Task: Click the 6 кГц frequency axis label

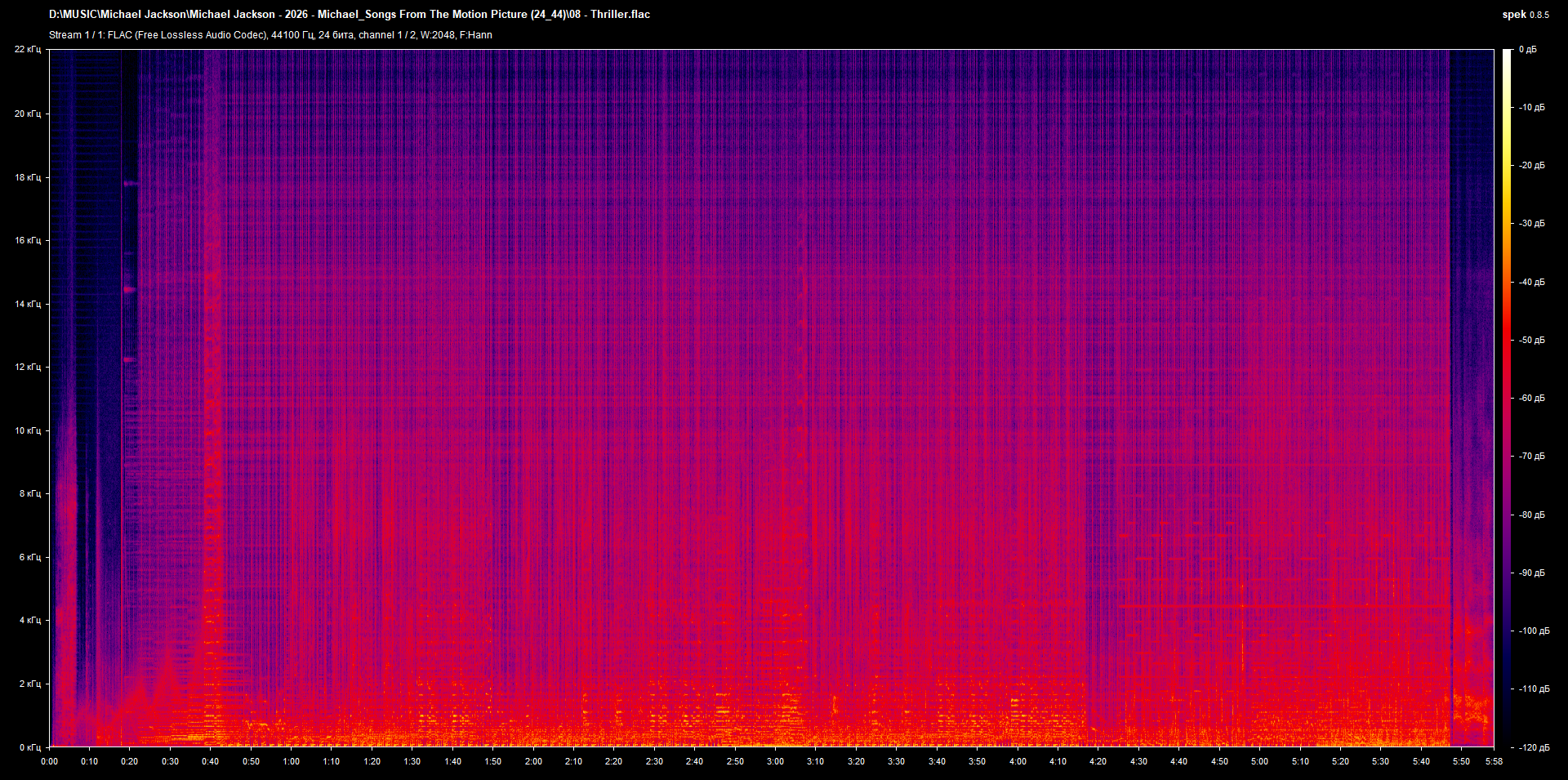Action: (30, 557)
